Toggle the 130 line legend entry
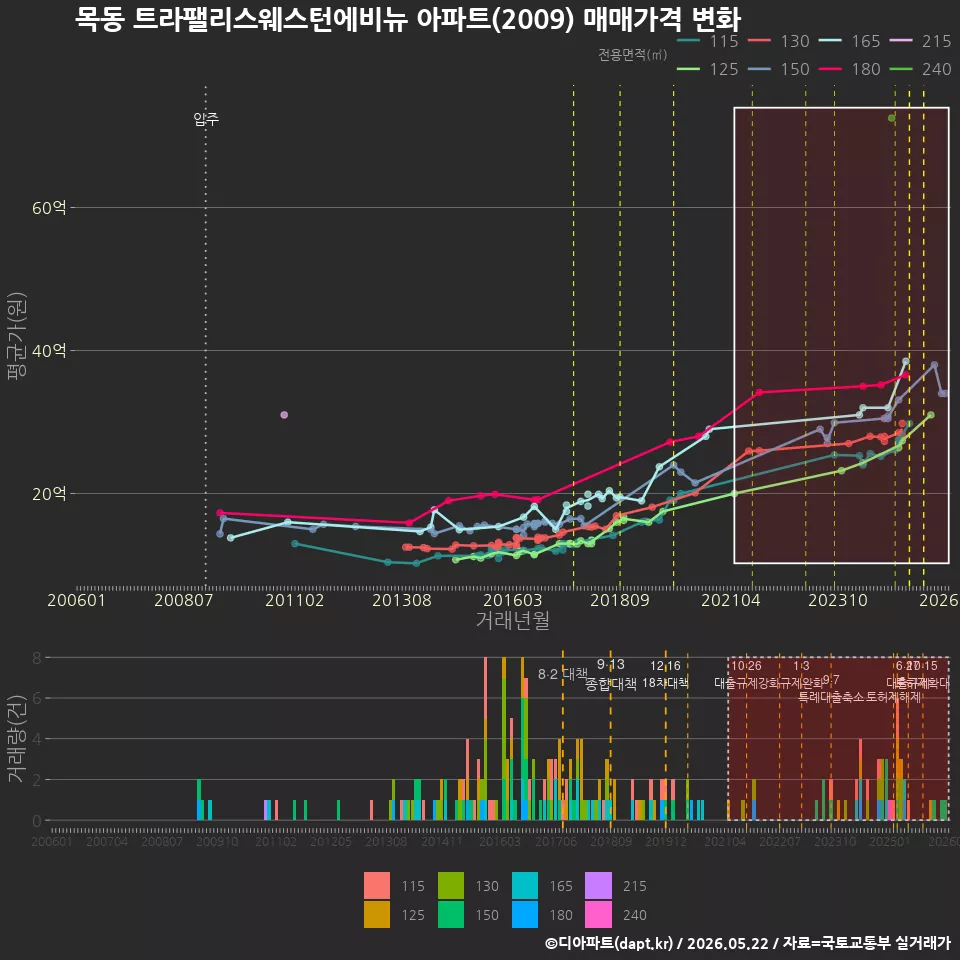960x960 pixels. (x=779, y=41)
